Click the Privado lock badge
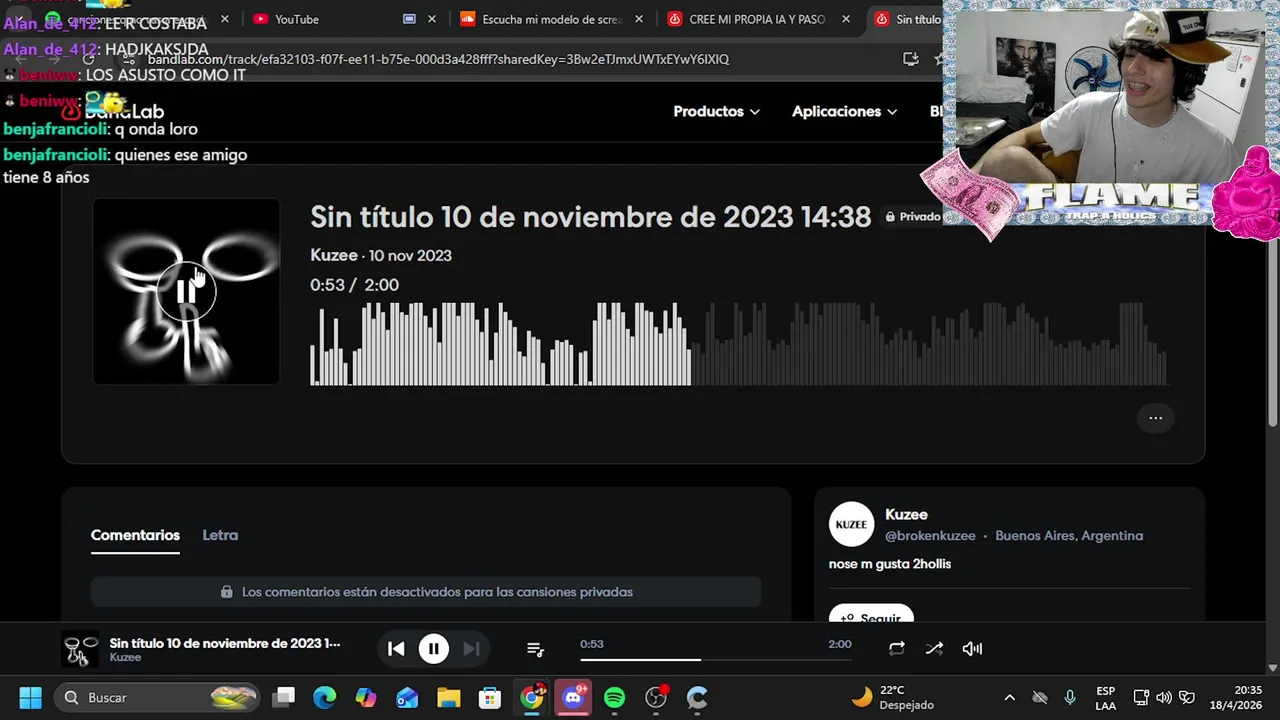1280x720 pixels. 912,217
